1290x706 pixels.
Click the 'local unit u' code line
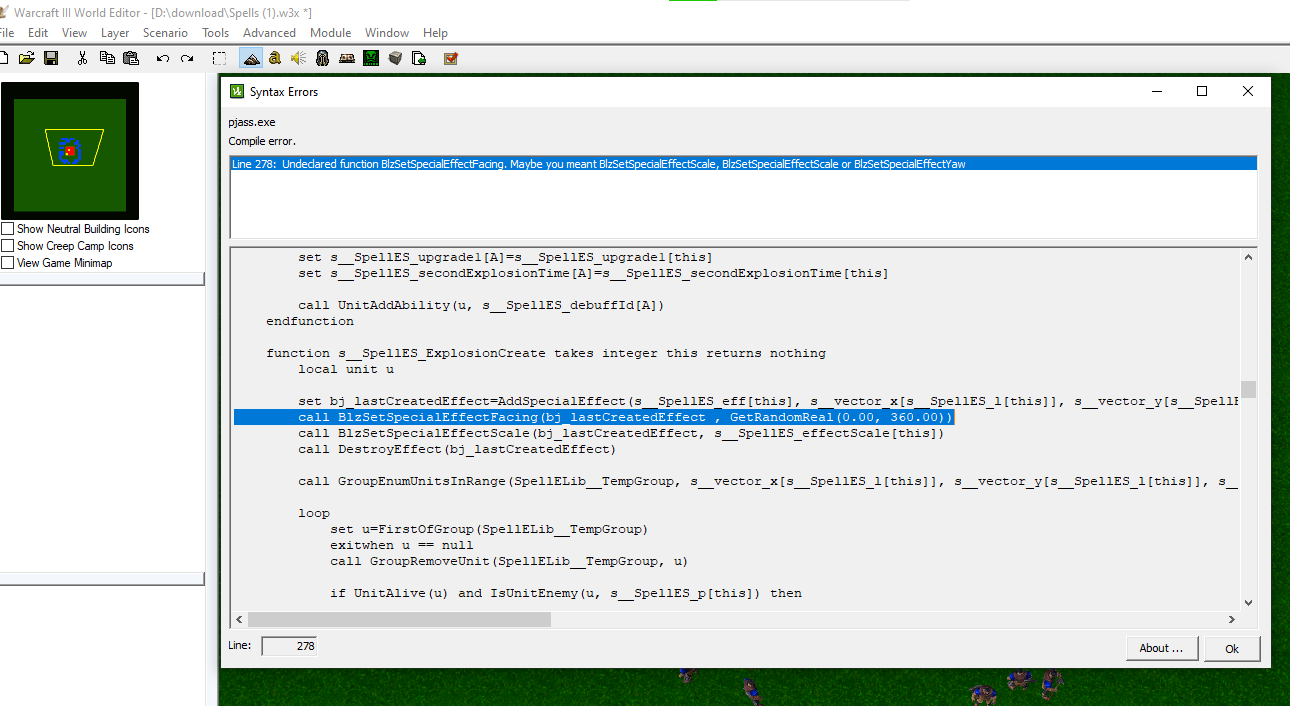pyautogui.click(x=346, y=369)
